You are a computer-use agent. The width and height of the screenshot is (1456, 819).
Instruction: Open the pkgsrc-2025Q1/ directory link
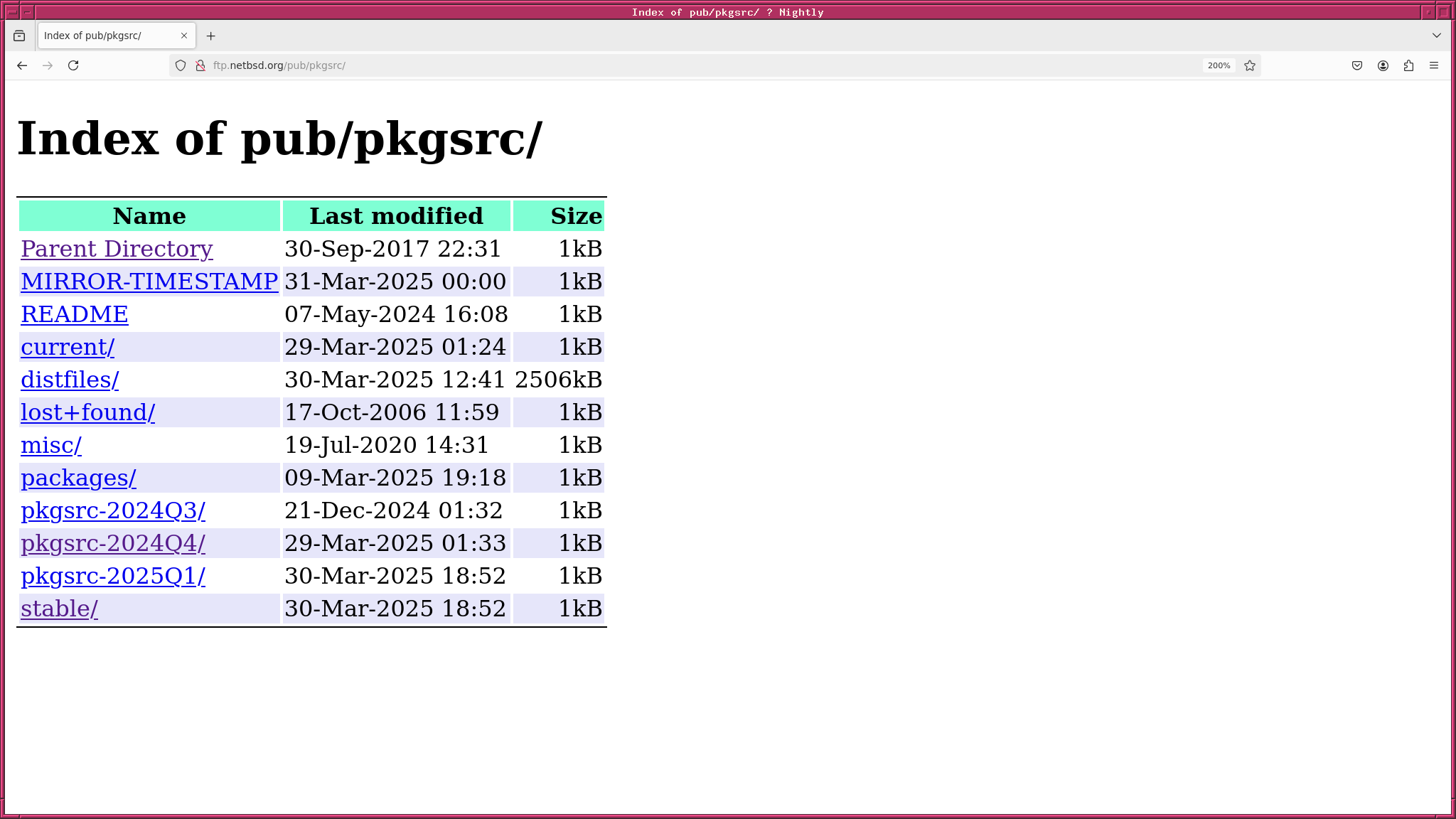(113, 576)
